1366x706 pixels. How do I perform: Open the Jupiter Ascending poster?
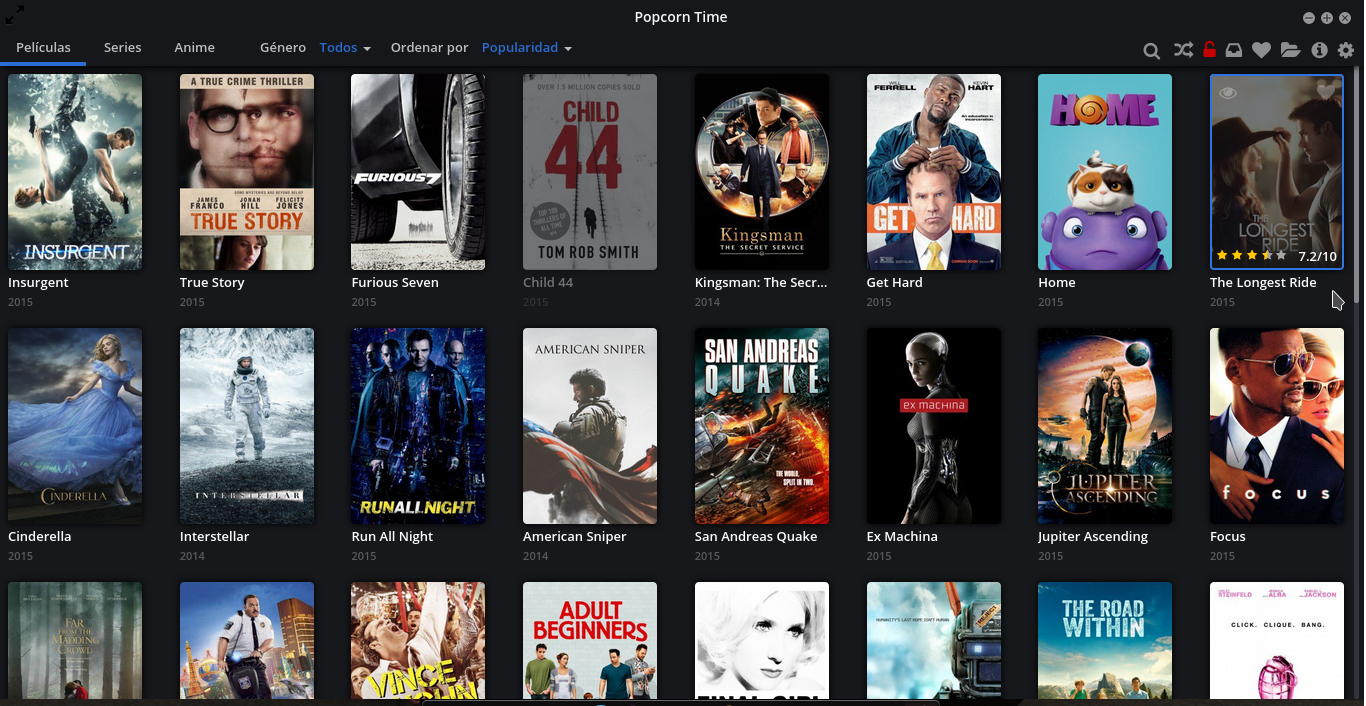[1105, 426]
